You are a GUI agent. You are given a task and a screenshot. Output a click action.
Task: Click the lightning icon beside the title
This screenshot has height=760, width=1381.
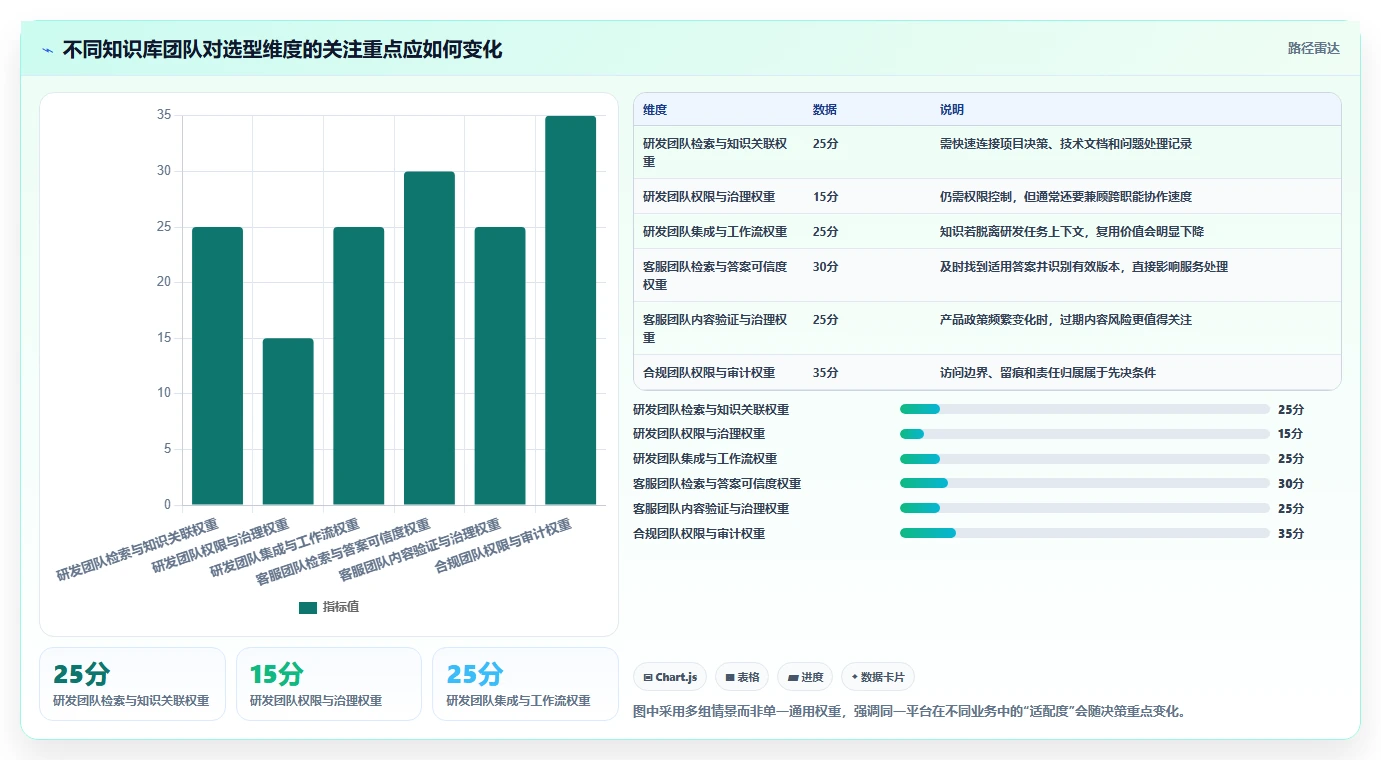point(48,50)
